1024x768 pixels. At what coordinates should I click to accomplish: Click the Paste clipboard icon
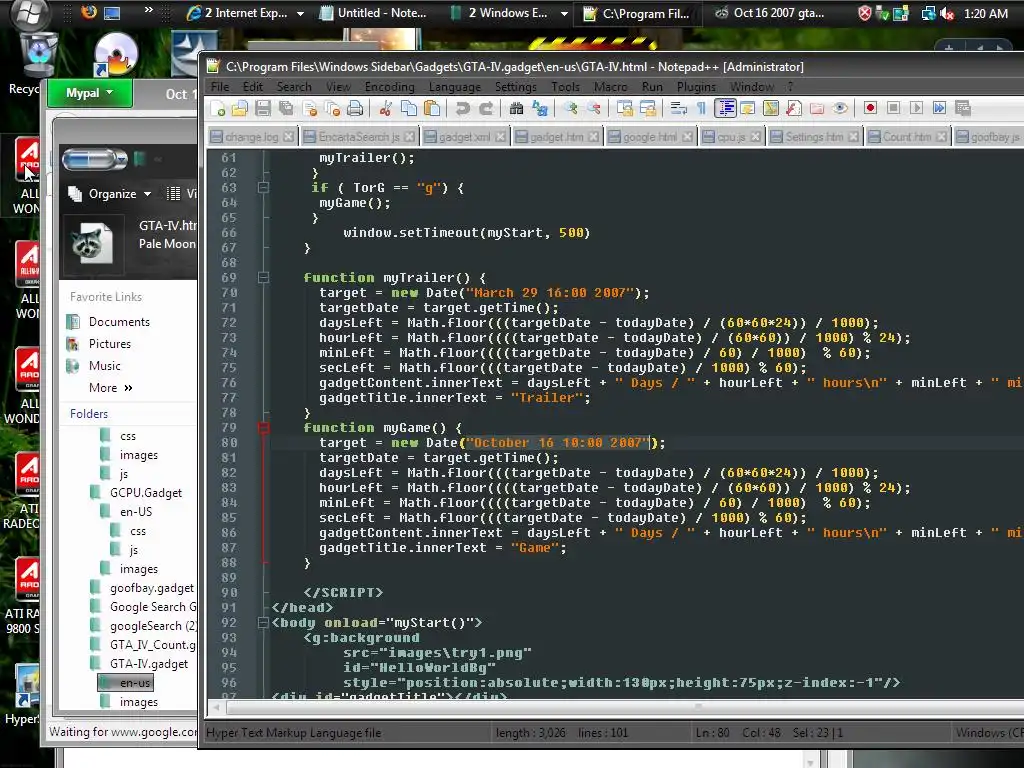click(432, 108)
